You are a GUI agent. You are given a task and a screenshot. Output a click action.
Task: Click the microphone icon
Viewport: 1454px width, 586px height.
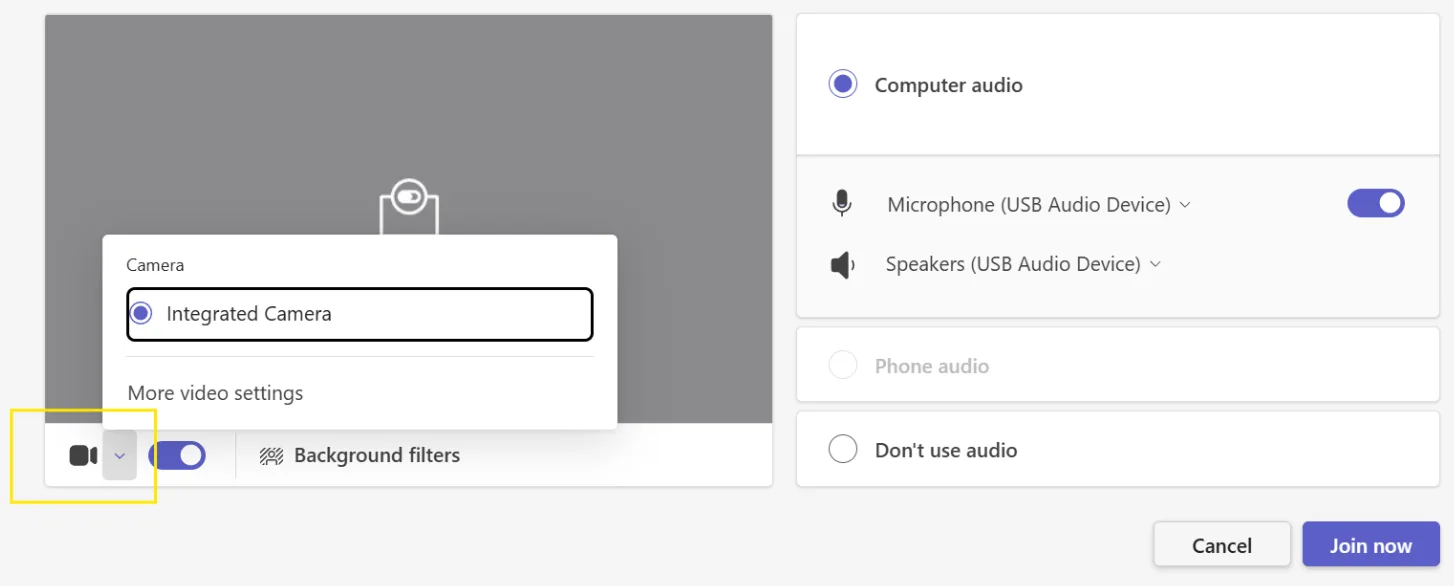842,204
